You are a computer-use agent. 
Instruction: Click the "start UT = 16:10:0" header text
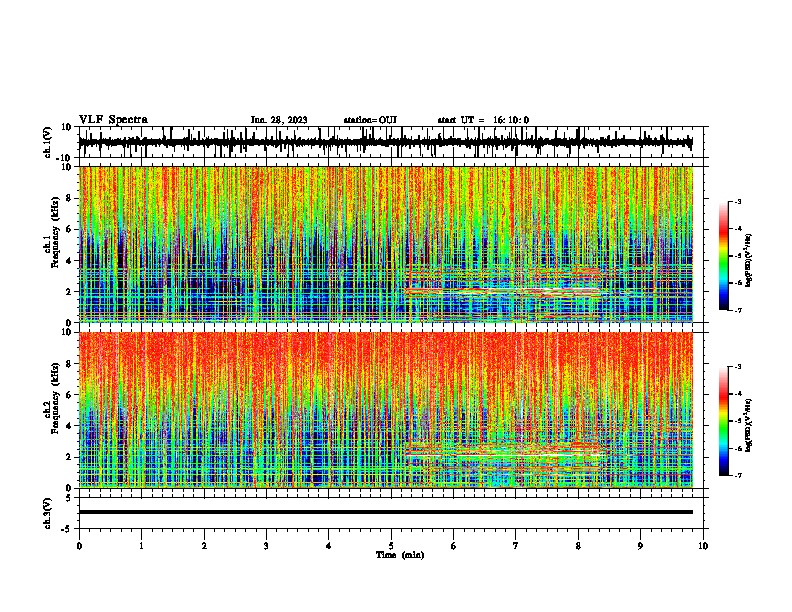click(483, 120)
